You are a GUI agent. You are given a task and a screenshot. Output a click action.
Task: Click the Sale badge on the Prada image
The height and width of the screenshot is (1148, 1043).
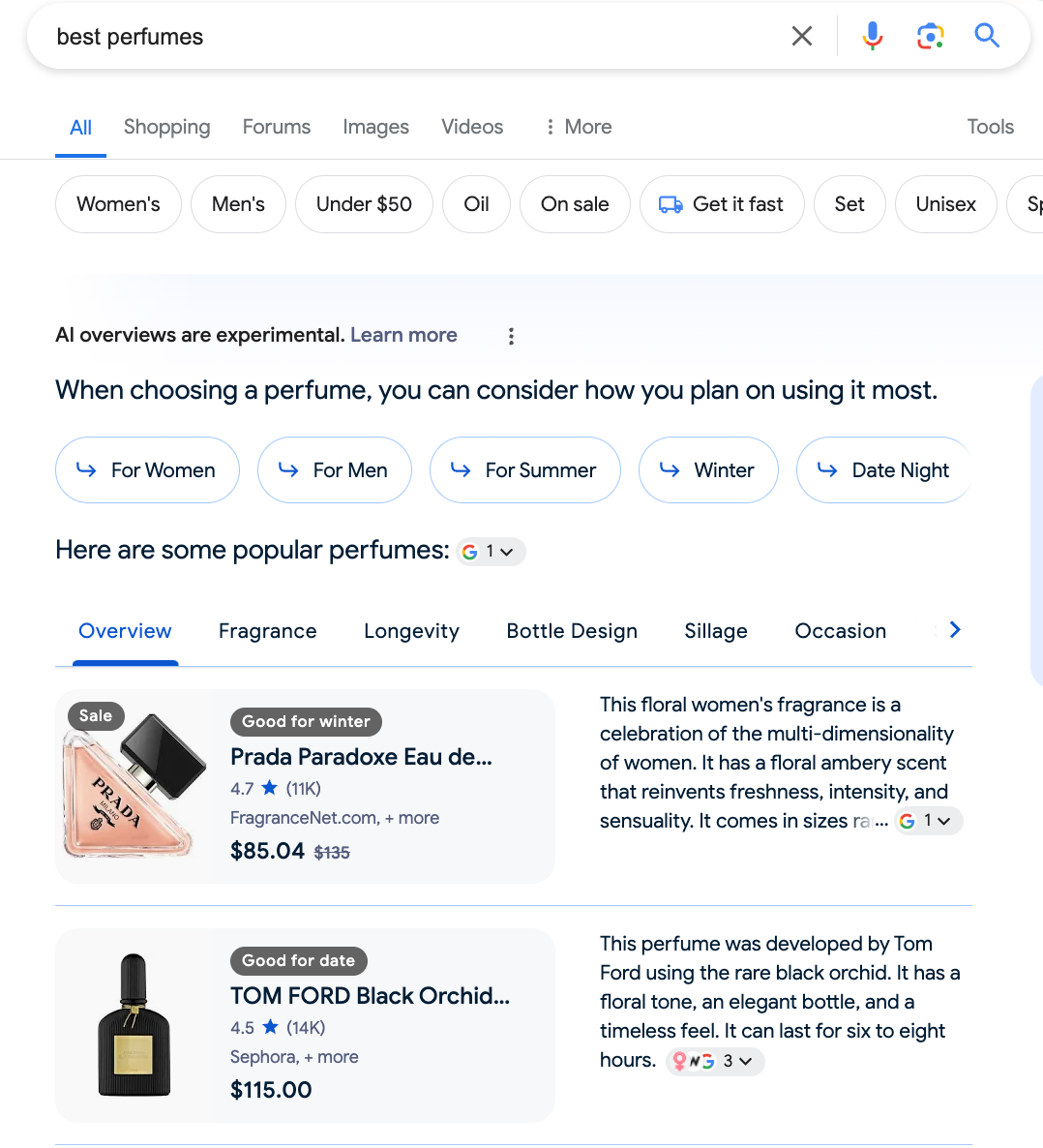point(96,715)
